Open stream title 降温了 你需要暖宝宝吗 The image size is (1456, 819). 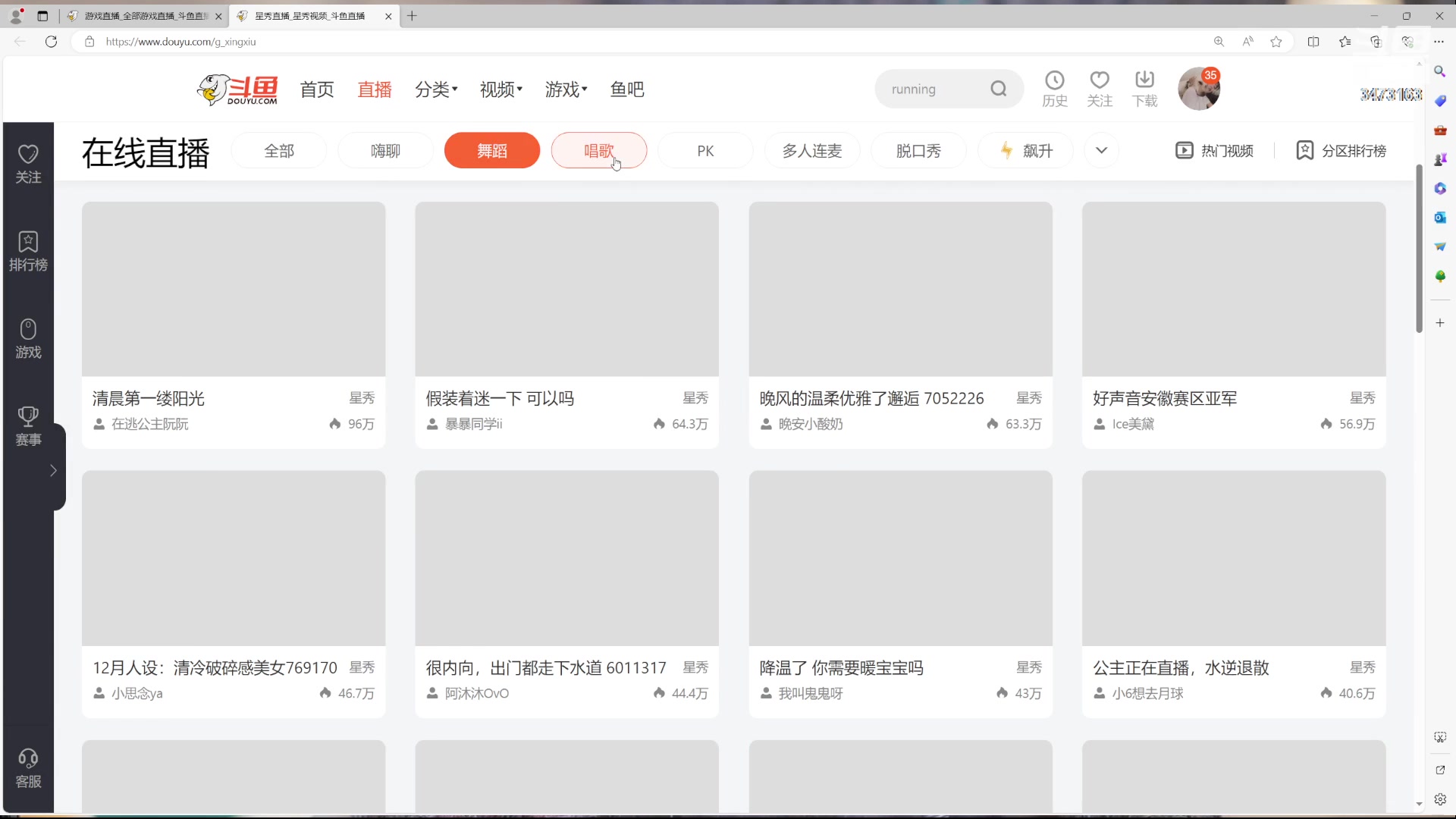coord(841,667)
